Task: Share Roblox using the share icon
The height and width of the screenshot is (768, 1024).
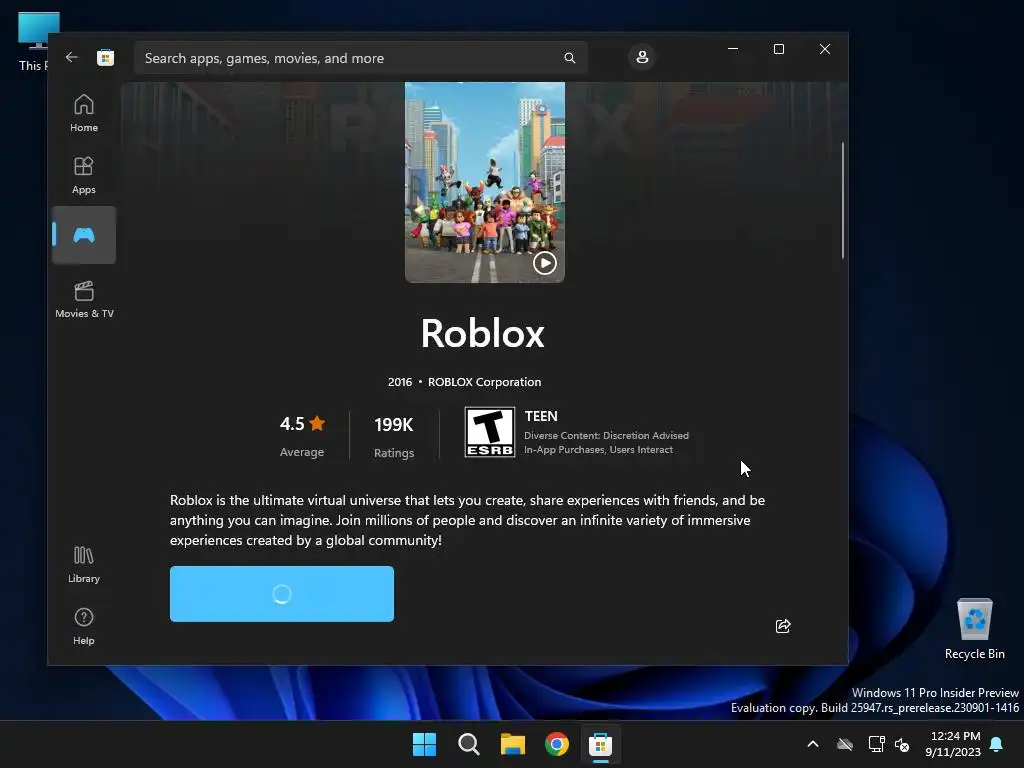Action: [x=782, y=626]
